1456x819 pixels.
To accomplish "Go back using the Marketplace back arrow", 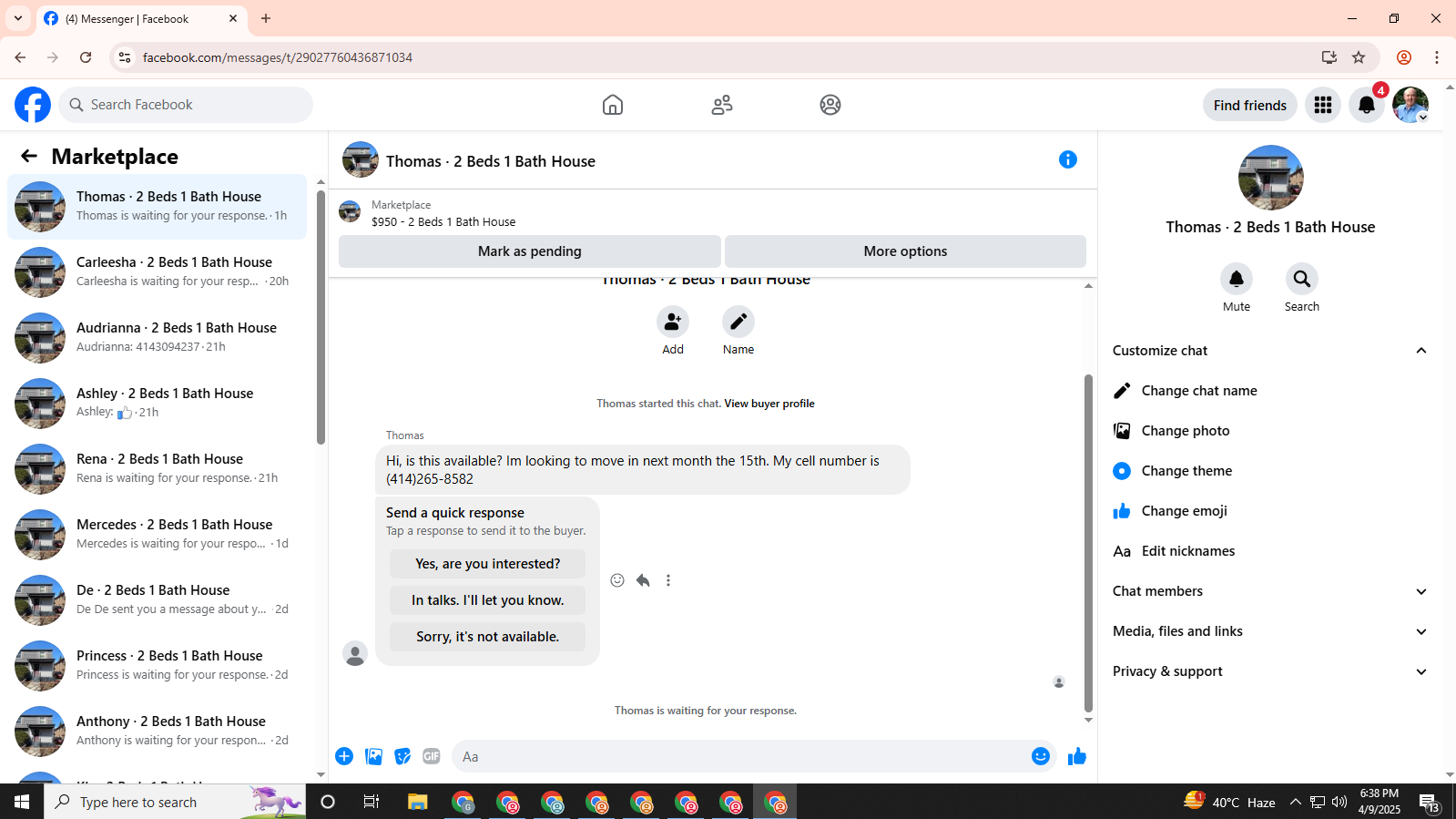I will (29, 157).
